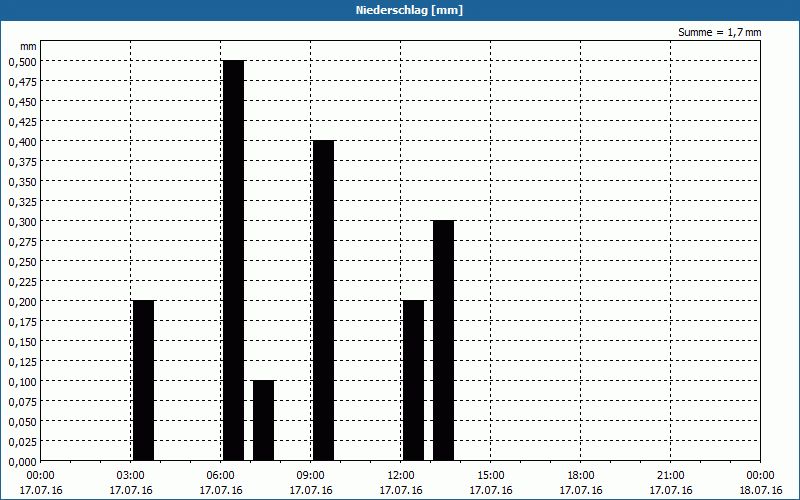800x500 pixels.
Task: Click the 17.07.16 date under 15:00
Action: (x=491, y=490)
